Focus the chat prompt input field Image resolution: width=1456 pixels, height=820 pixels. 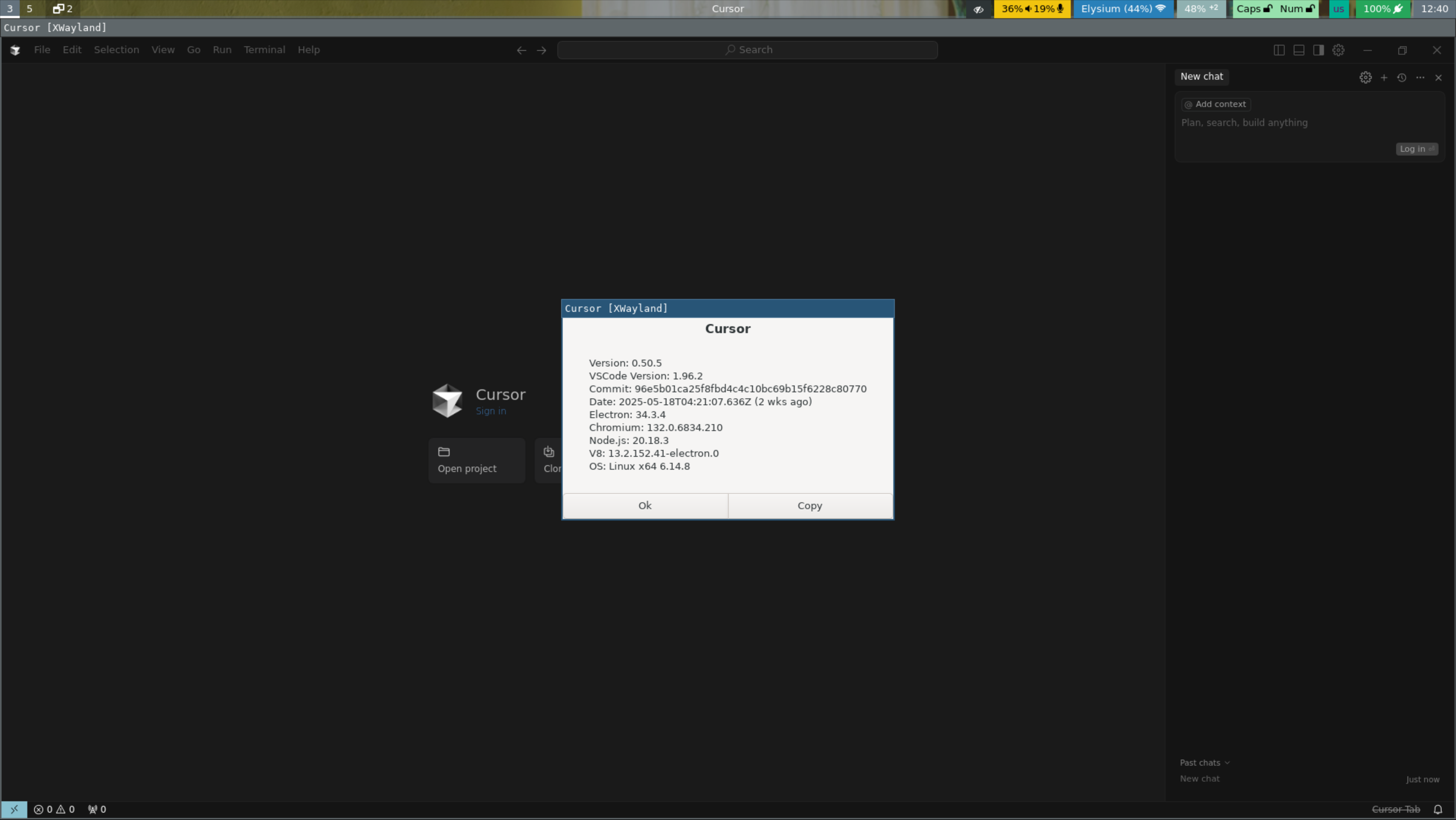1308,123
